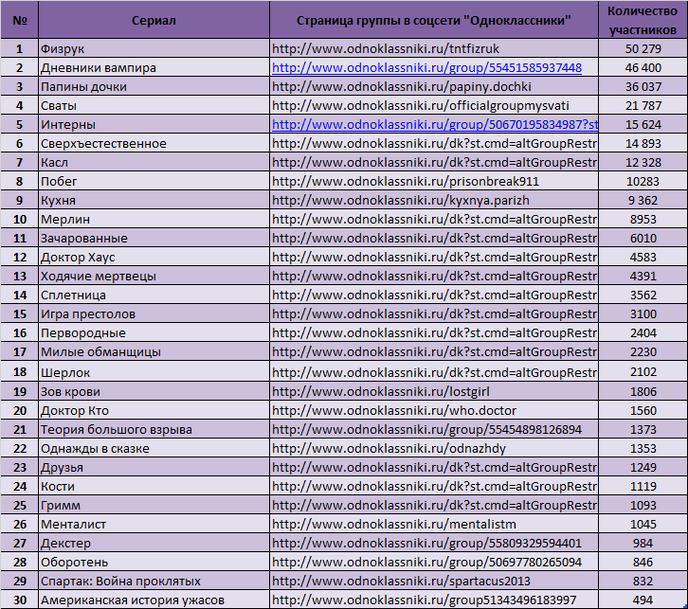Select the Американская история ужасов cell

[154, 599]
